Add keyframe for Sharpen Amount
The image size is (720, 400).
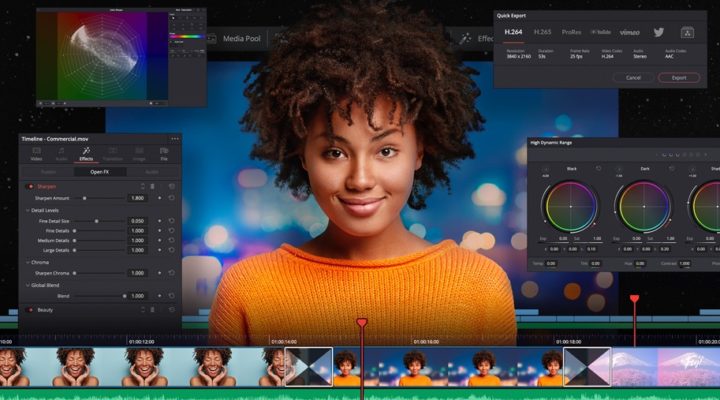tap(159, 198)
